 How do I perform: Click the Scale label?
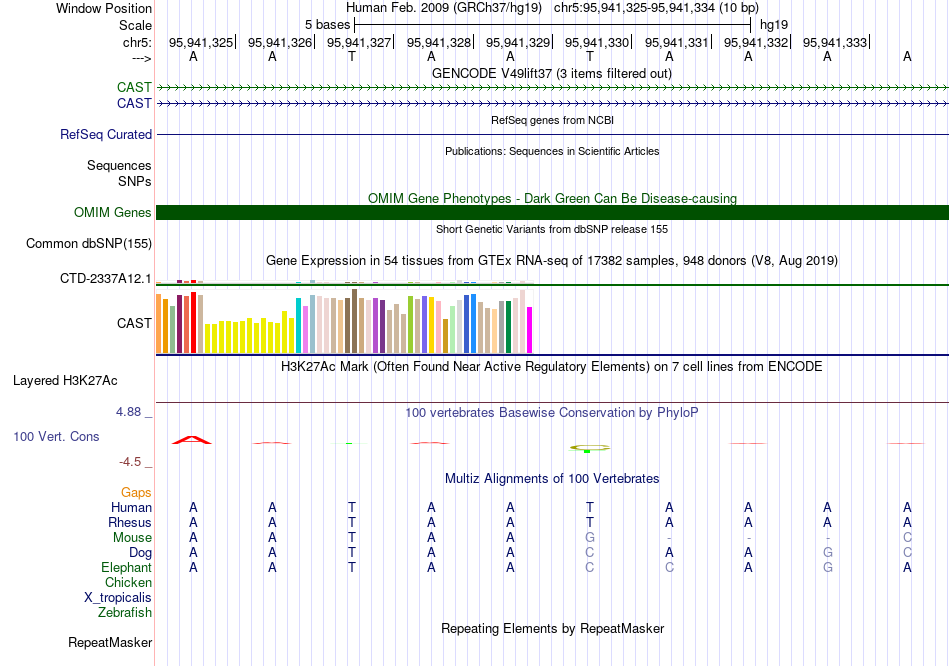pyautogui.click(x=135, y=25)
